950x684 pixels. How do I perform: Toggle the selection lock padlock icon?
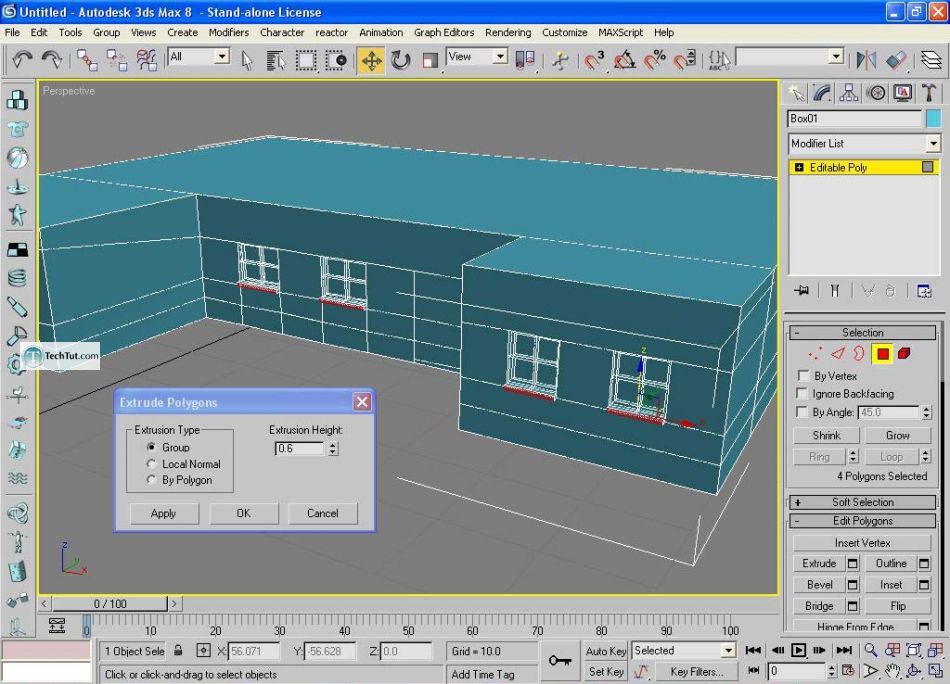click(178, 651)
